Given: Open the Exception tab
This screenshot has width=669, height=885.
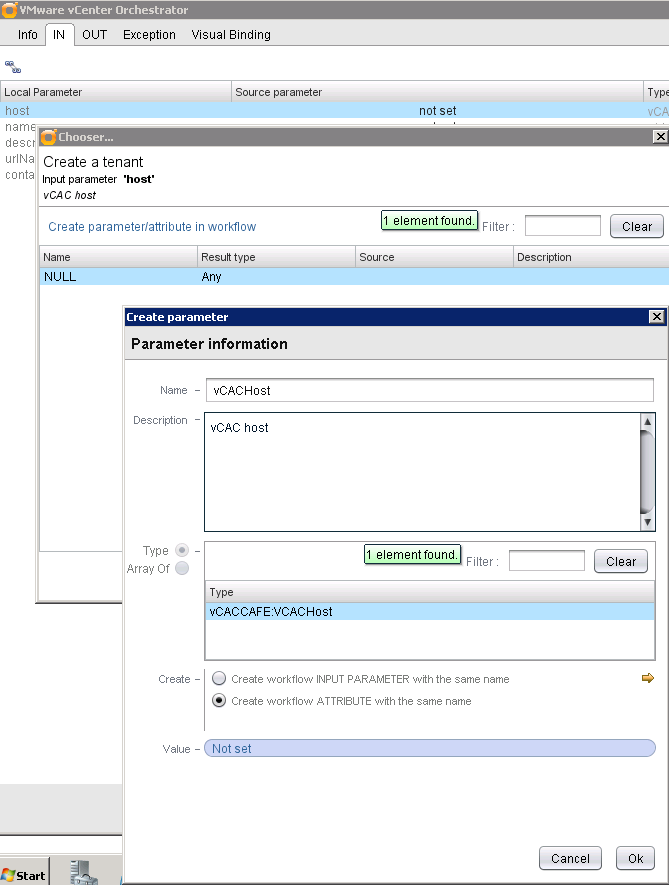Looking at the screenshot, I should click(149, 34).
